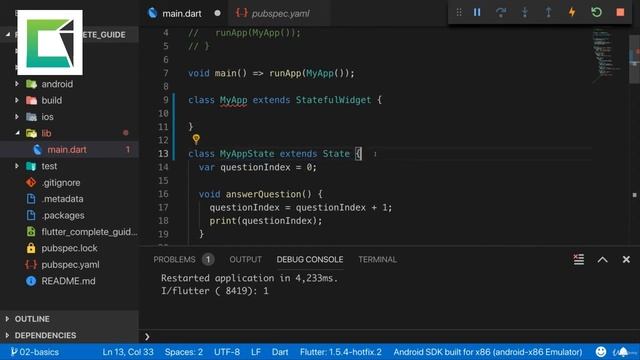The height and width of the screenshot is (360, 640).
Task: Change the UTF-8 encoding
Action: [227, 352]
